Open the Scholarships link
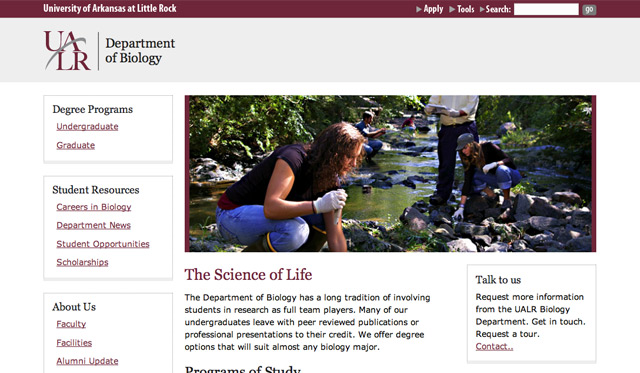 coord(82,262)
